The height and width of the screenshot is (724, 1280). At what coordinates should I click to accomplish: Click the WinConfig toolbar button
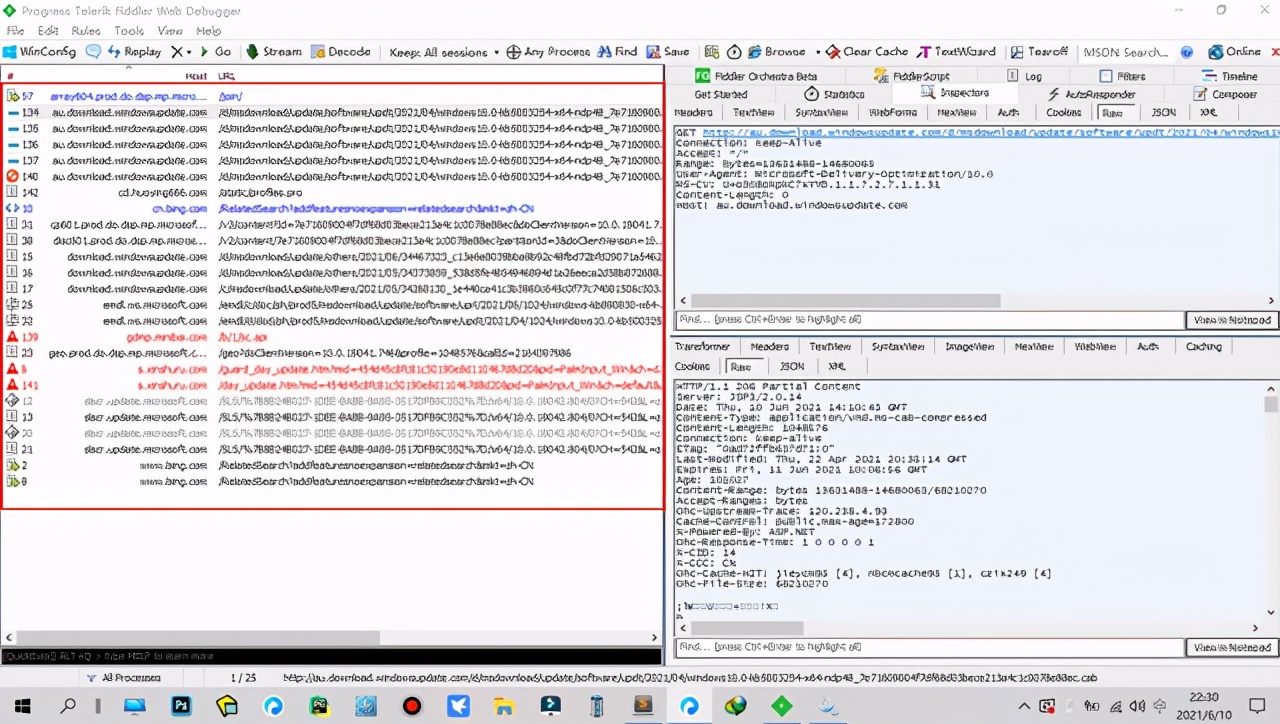pyautogui.click(x=40, y=52)
